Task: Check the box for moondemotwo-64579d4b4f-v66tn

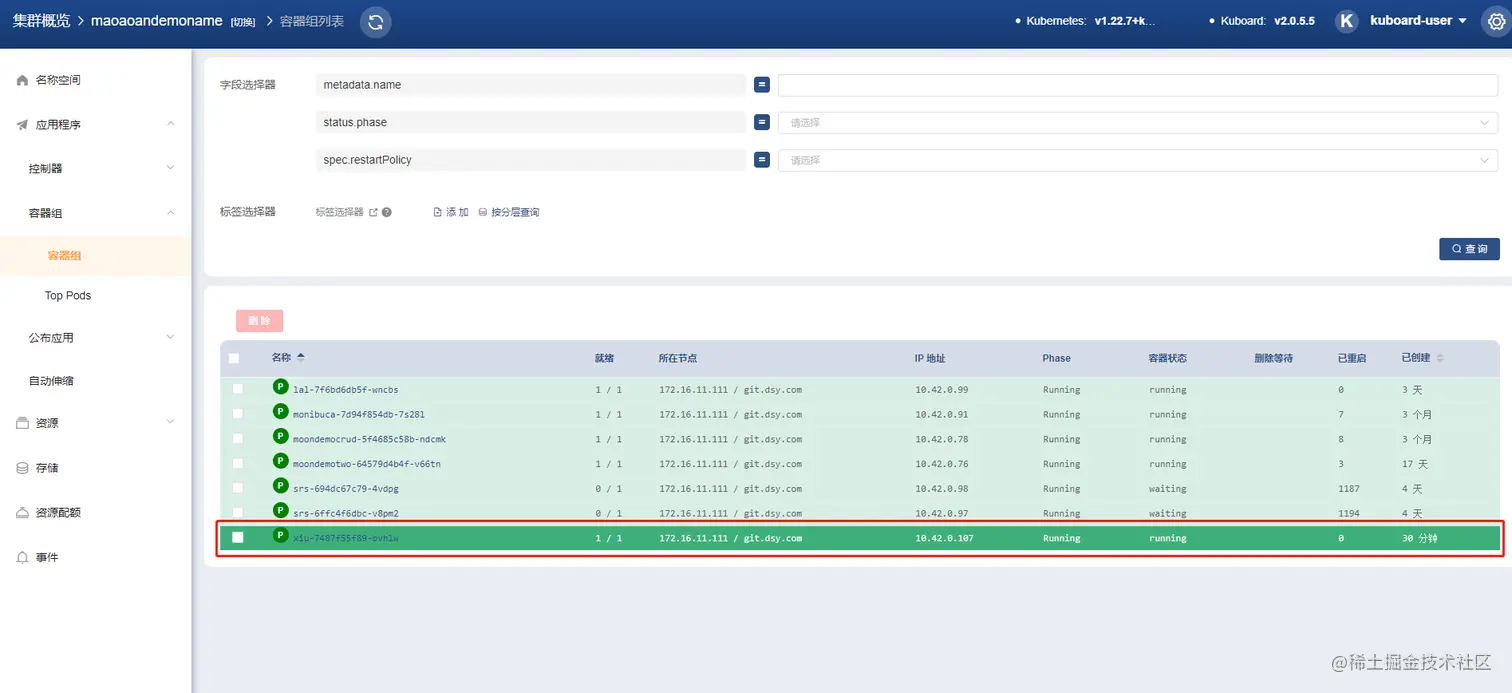Action: [238, 464]
